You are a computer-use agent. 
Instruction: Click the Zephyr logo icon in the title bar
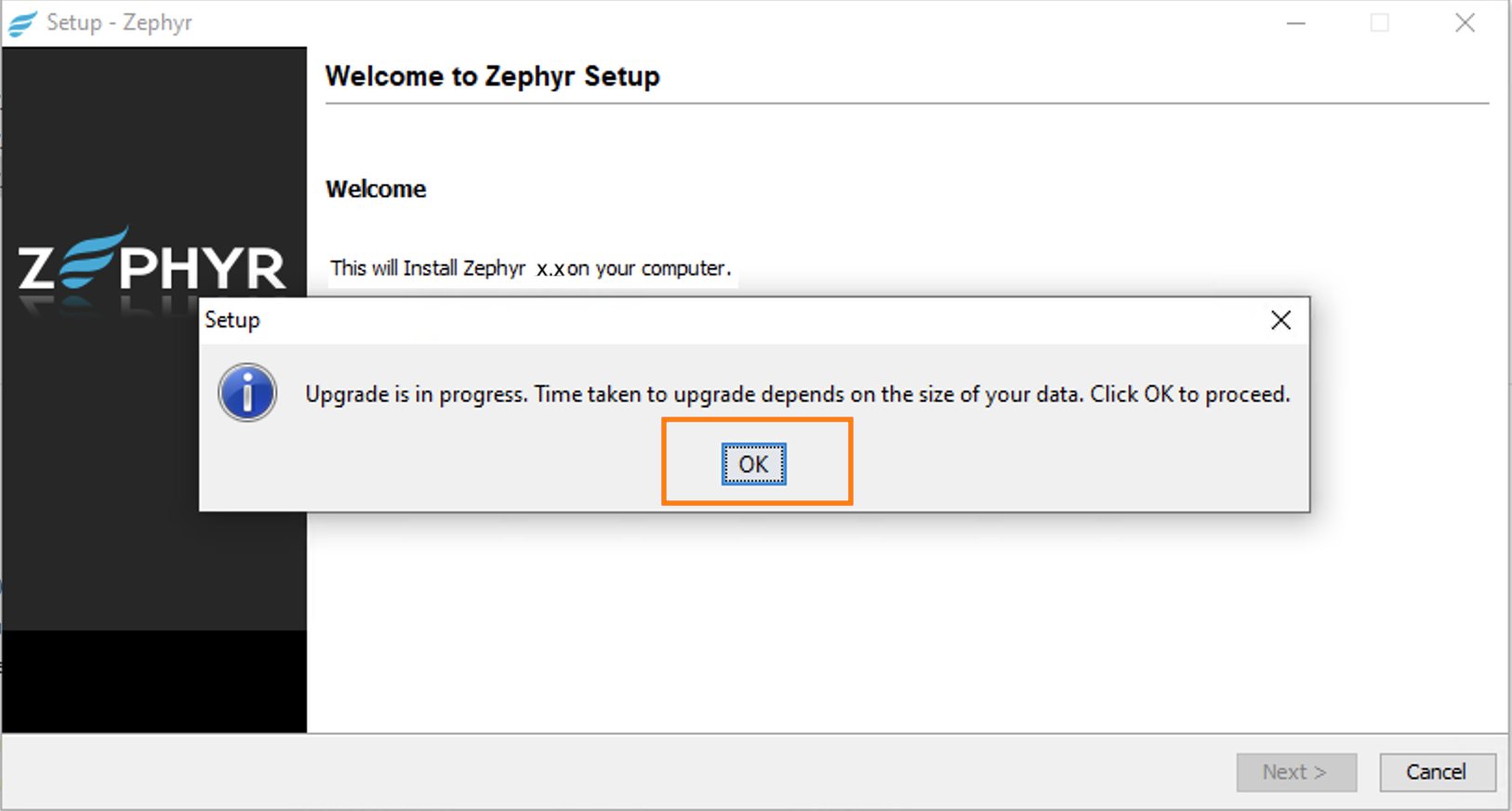(x=20, y=22)
